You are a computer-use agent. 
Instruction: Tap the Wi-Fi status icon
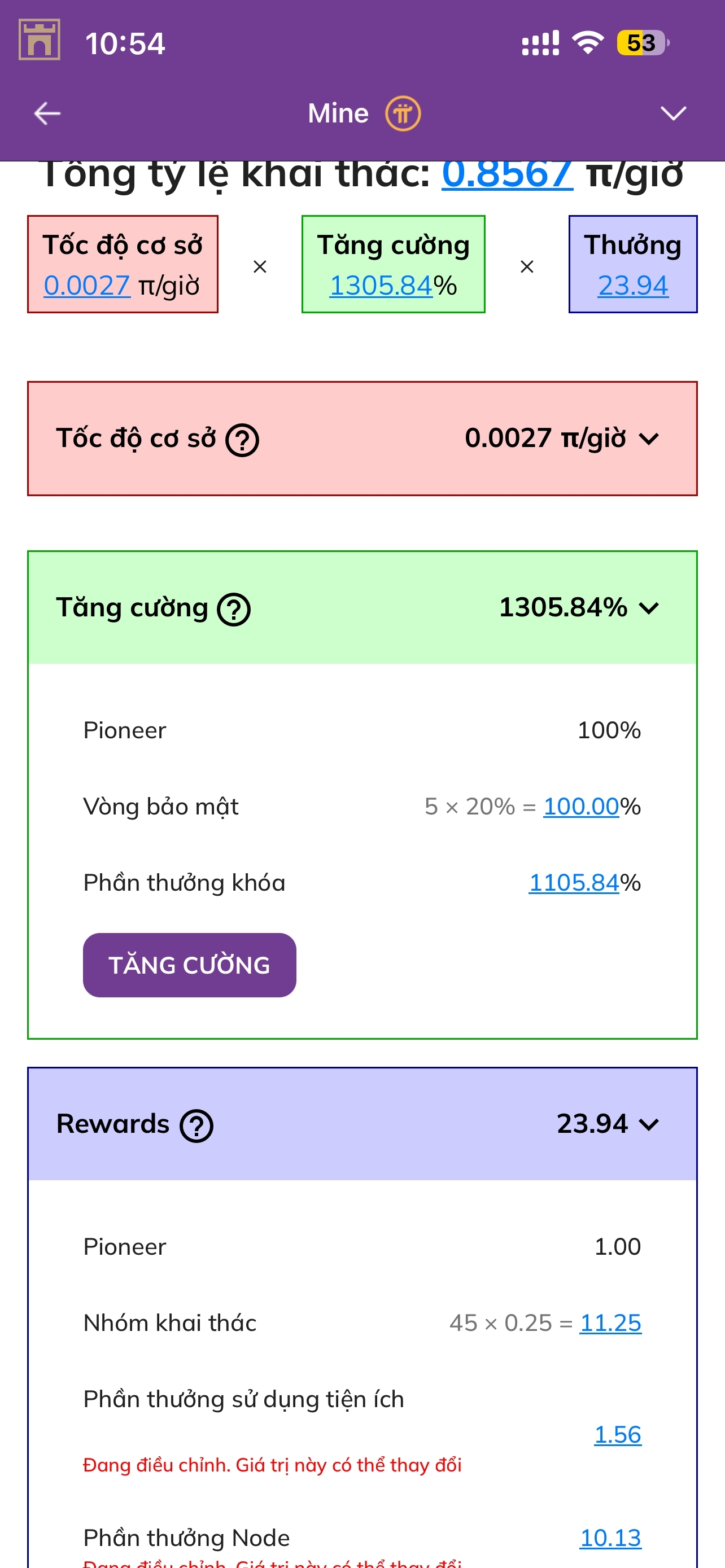[587, 42]
